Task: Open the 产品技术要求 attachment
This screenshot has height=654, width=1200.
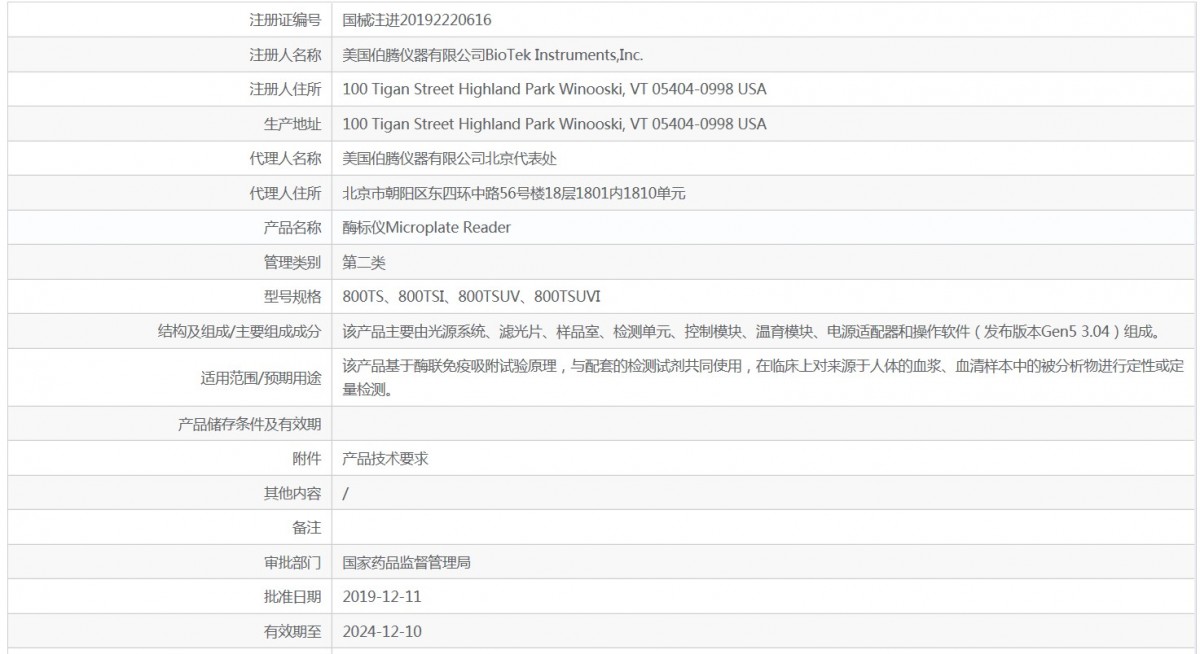Action: 385,459
